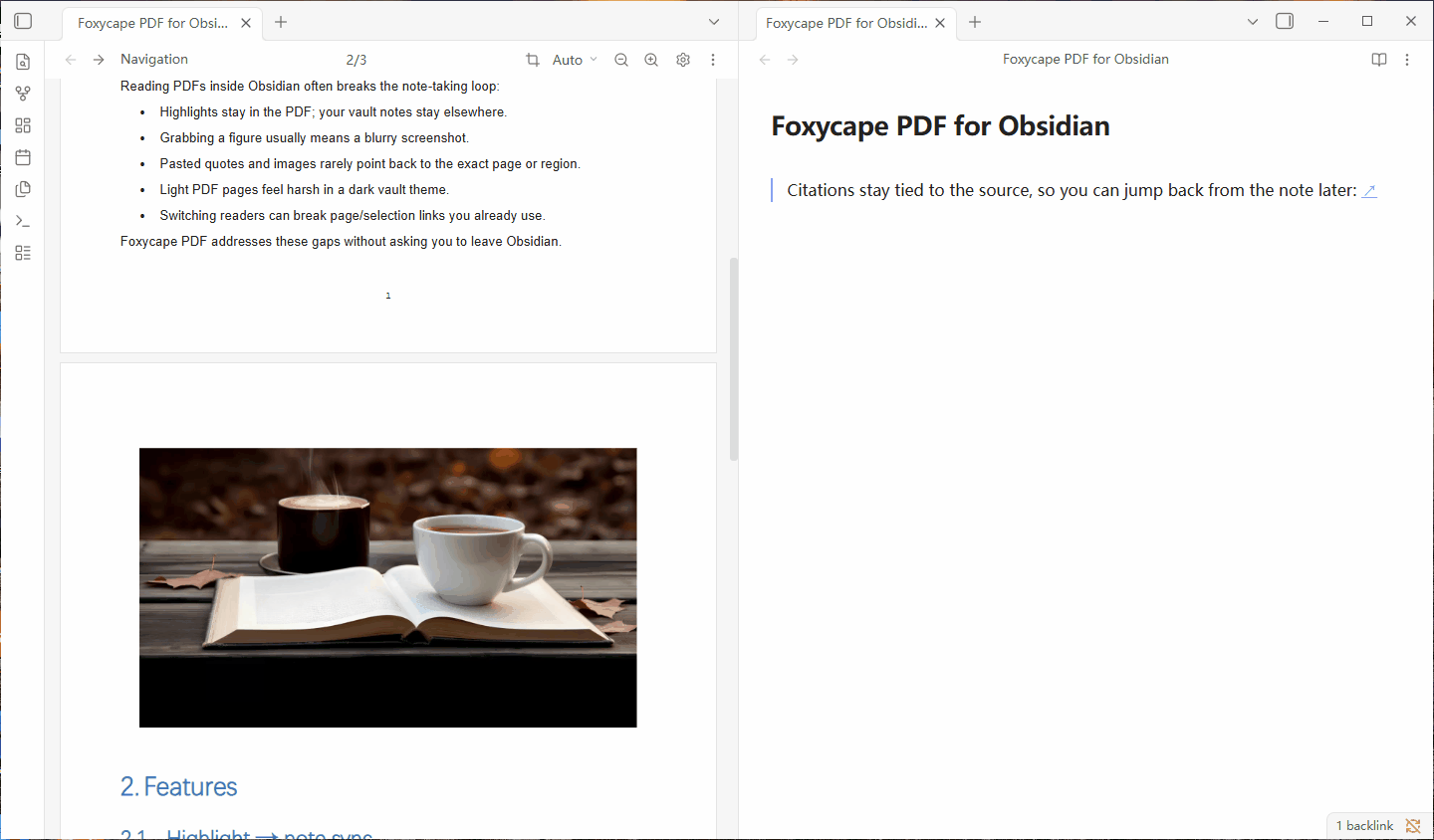
Task: Close the right Foxycape PDF note tab
Action: (940, 23)
